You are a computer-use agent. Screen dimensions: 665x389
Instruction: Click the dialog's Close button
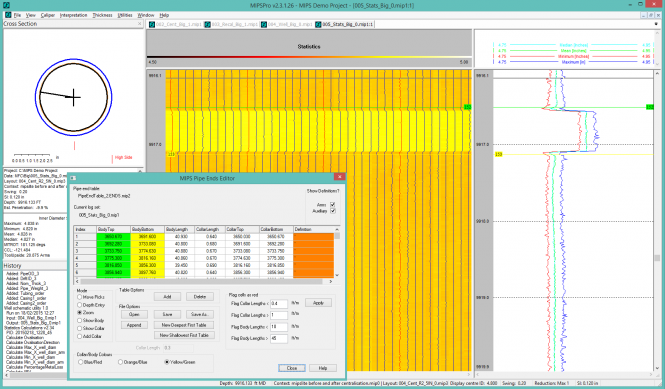pyautogui.click(x=292, y=368)
